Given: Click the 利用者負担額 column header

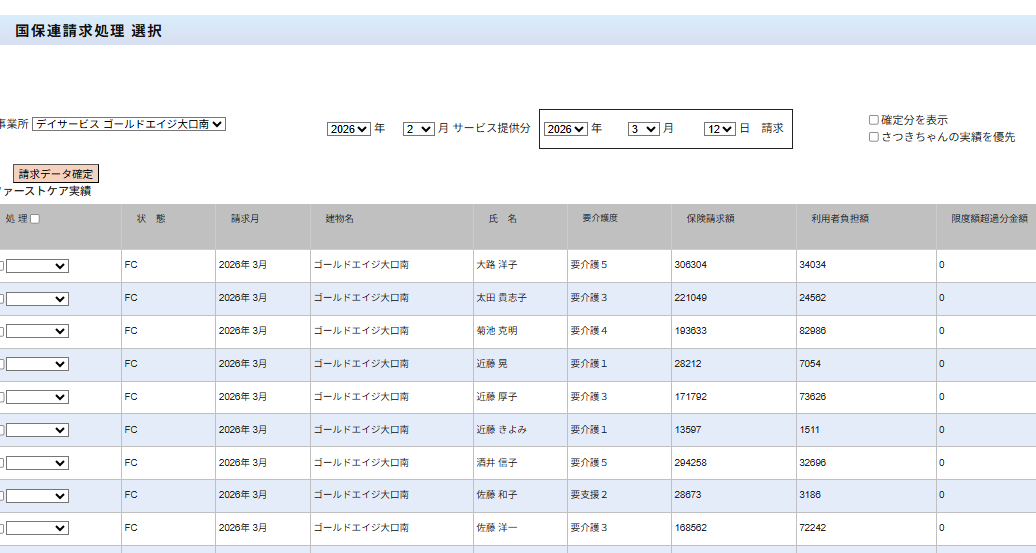Looking at the screenshot, I should point(833,218).
